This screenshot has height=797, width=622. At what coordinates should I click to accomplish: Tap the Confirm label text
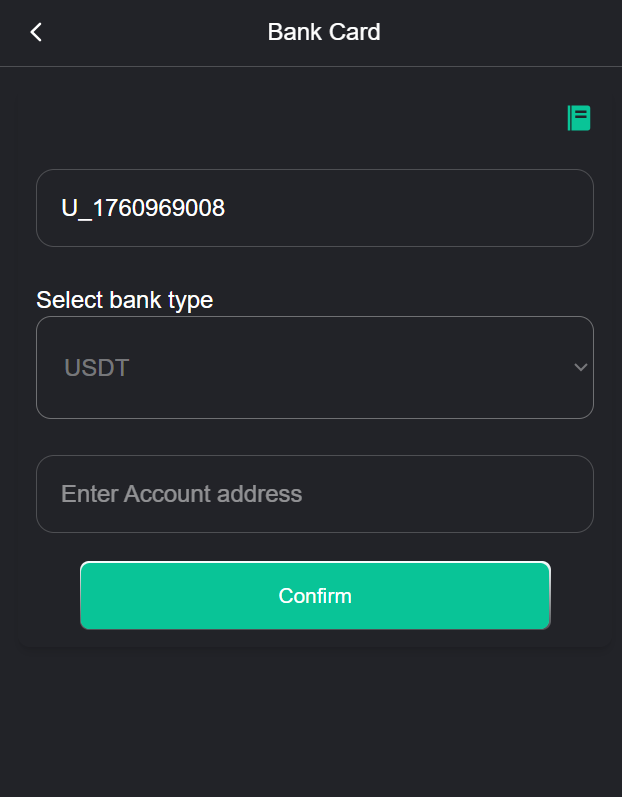[x=315, y=596]
